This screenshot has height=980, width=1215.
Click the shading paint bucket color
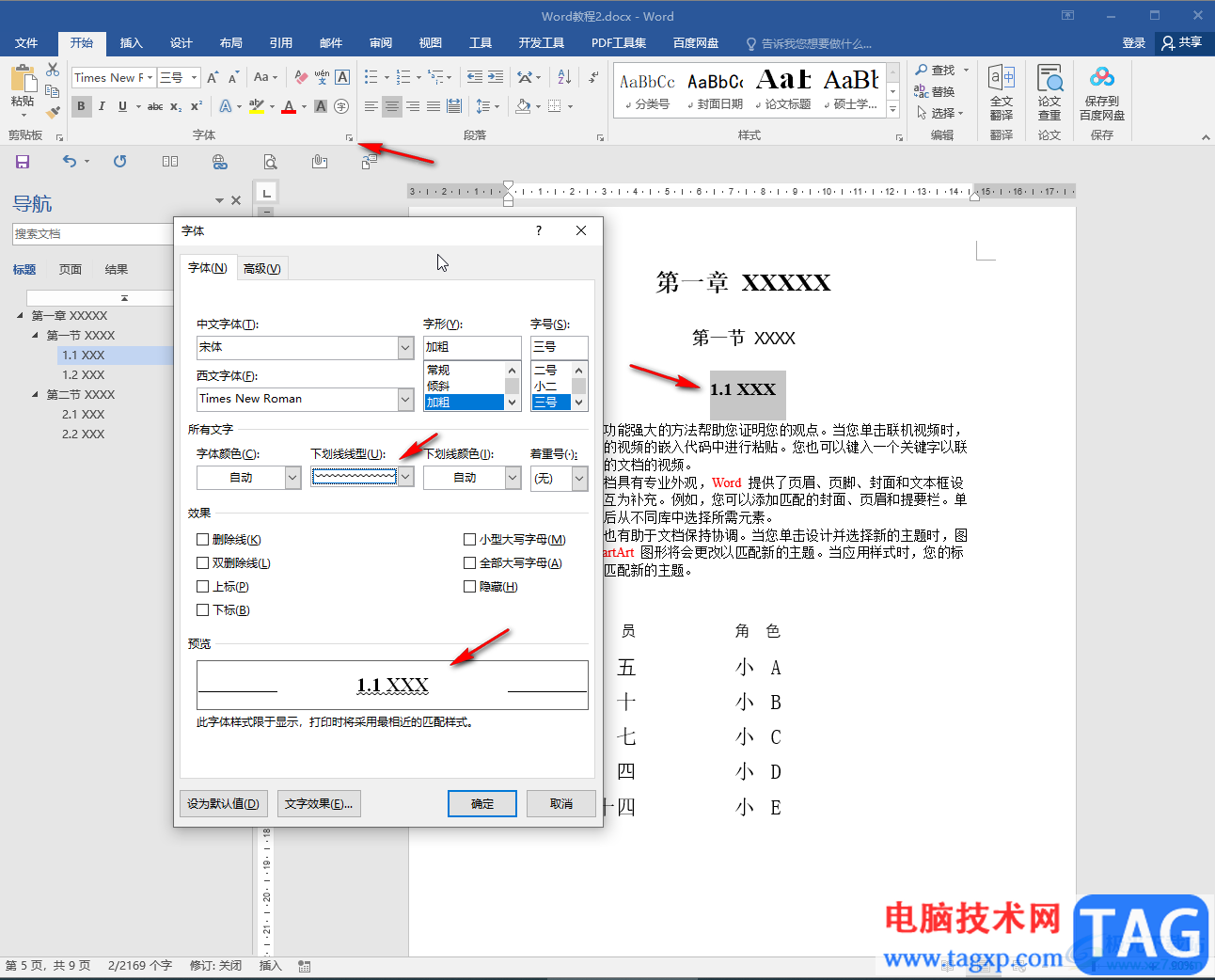(523, 106)
